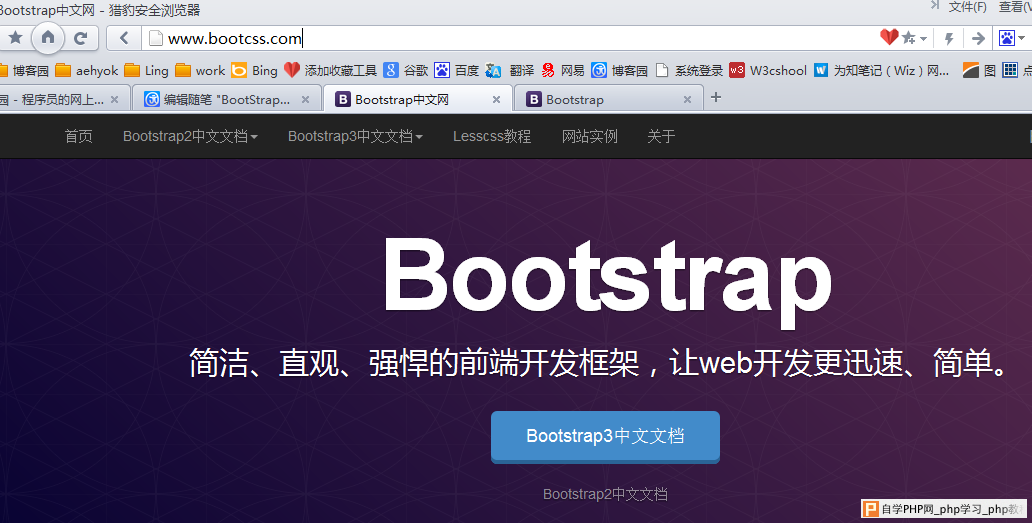Open the Ling bookmark folder
This screenshot has height=523, width=1032.
[x=147, y=70]
